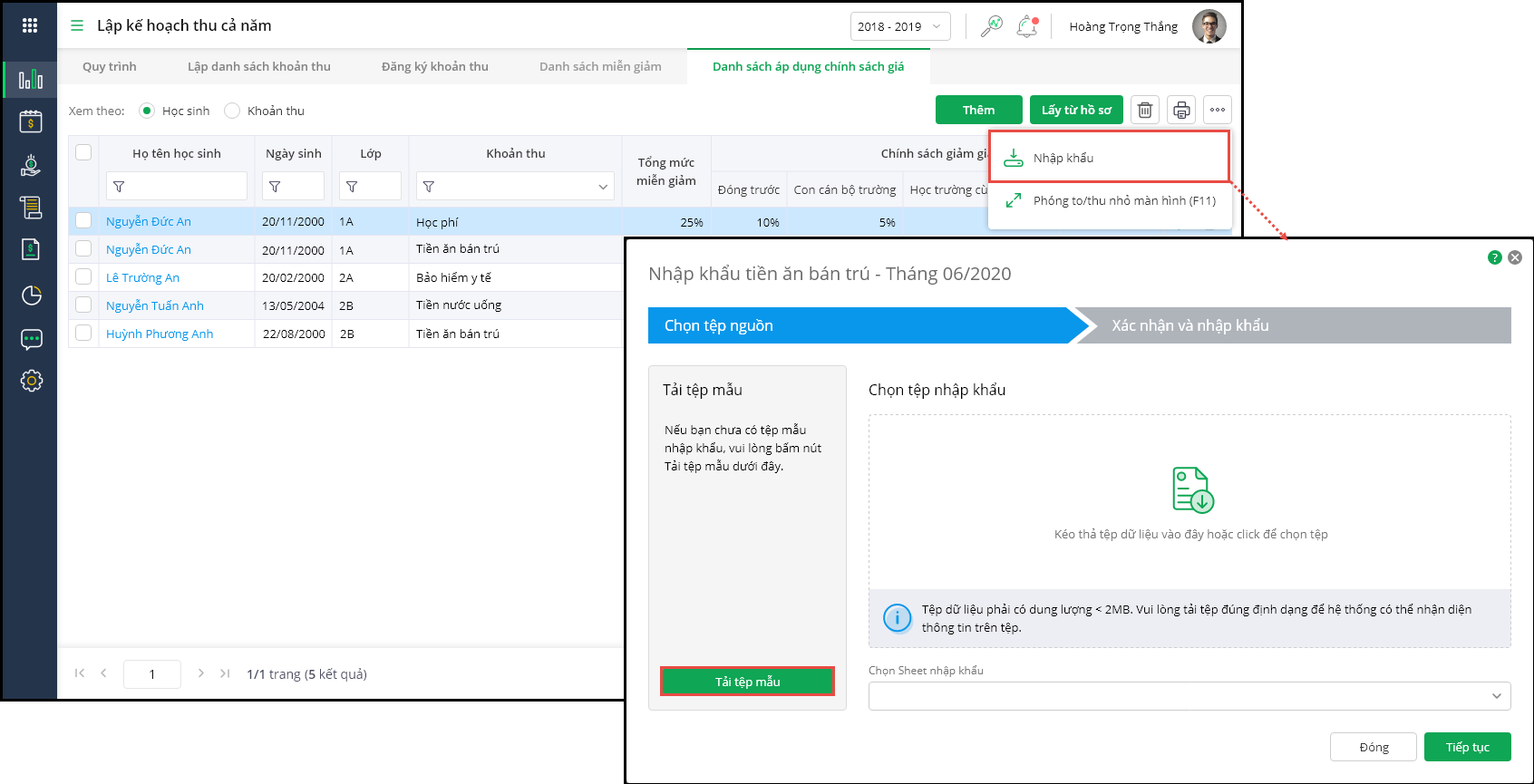Viewport: 1534px width, 784px height.
Task: Open the notification bell
Action: pyautogui.click(x=1027, y=26)
